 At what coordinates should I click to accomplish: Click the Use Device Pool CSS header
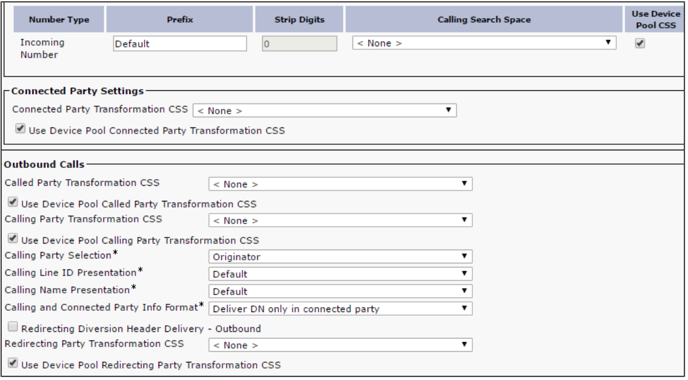(656, 19)
